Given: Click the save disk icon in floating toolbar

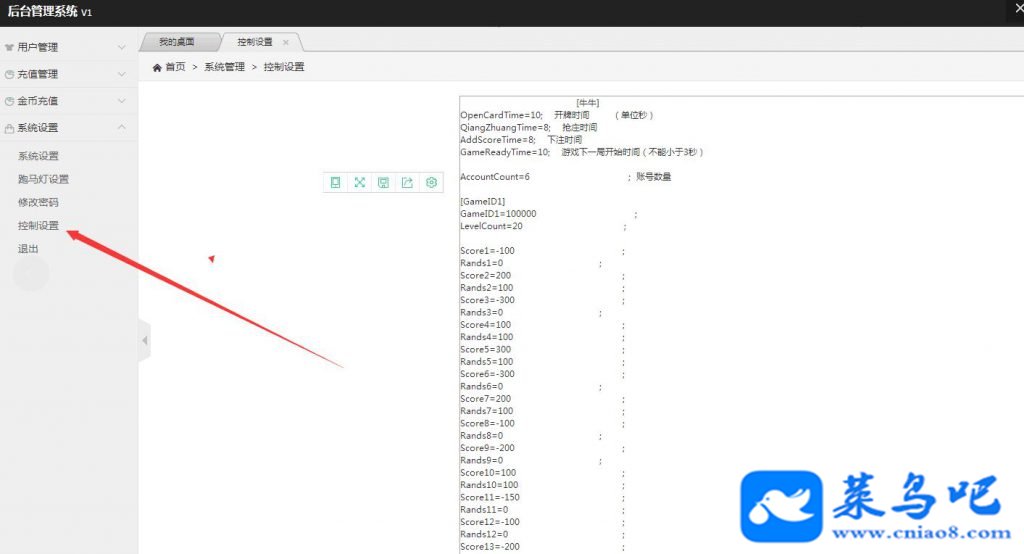Looking at the screenshot, I should pyautogui.click(x=383, y=182).
